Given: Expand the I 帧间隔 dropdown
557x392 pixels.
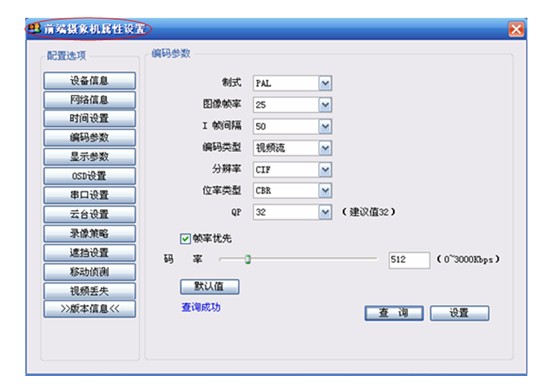Looking at the screenshot, I should (325, 126).
